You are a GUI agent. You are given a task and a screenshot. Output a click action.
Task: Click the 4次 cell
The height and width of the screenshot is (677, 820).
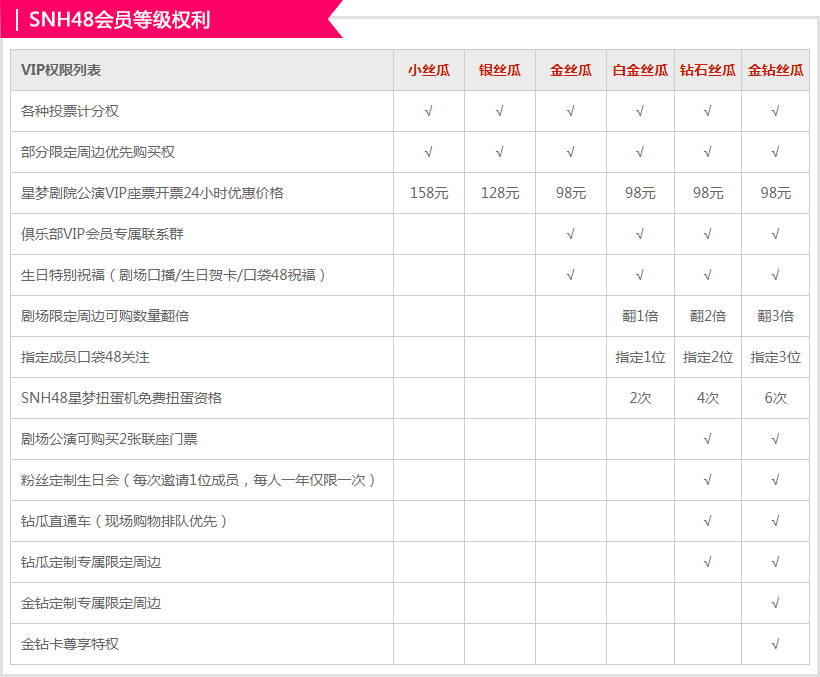tap(708, 398)
